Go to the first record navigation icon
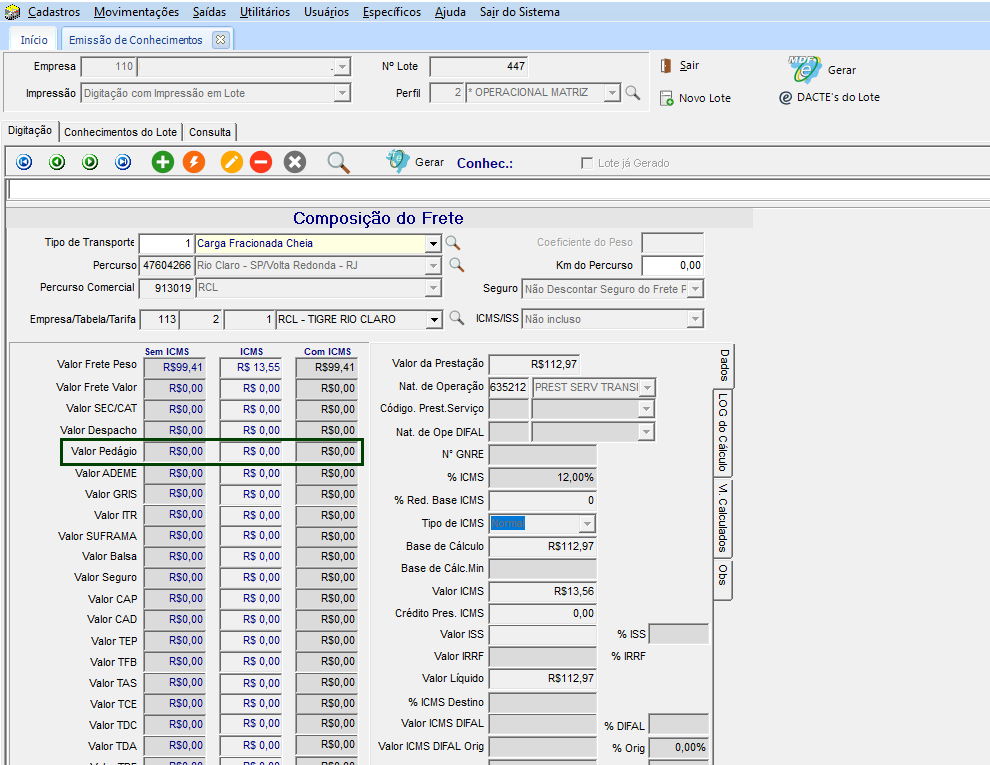 pos(24,162)
